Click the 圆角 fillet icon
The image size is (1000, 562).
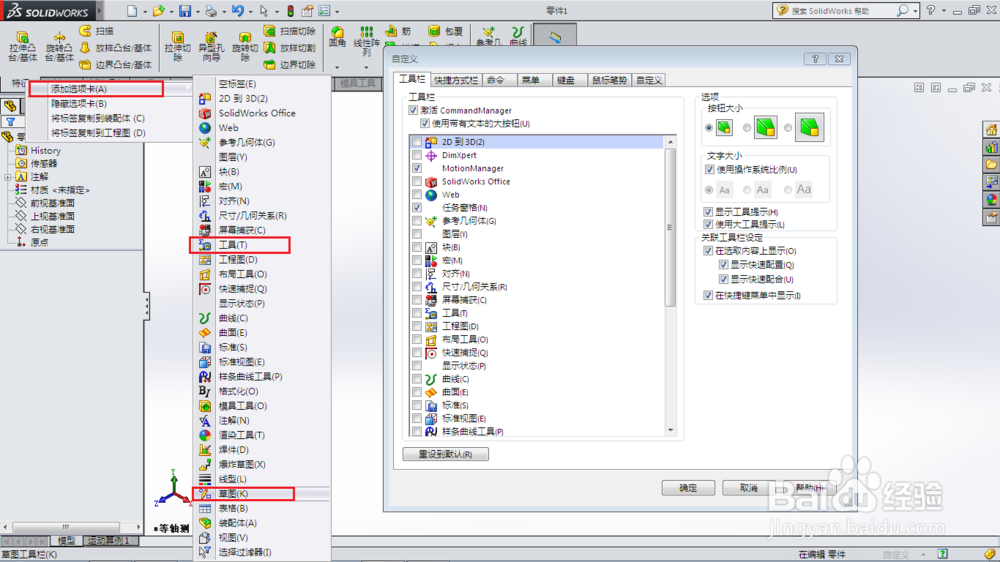pyautogui.click(x=337, y=31)
